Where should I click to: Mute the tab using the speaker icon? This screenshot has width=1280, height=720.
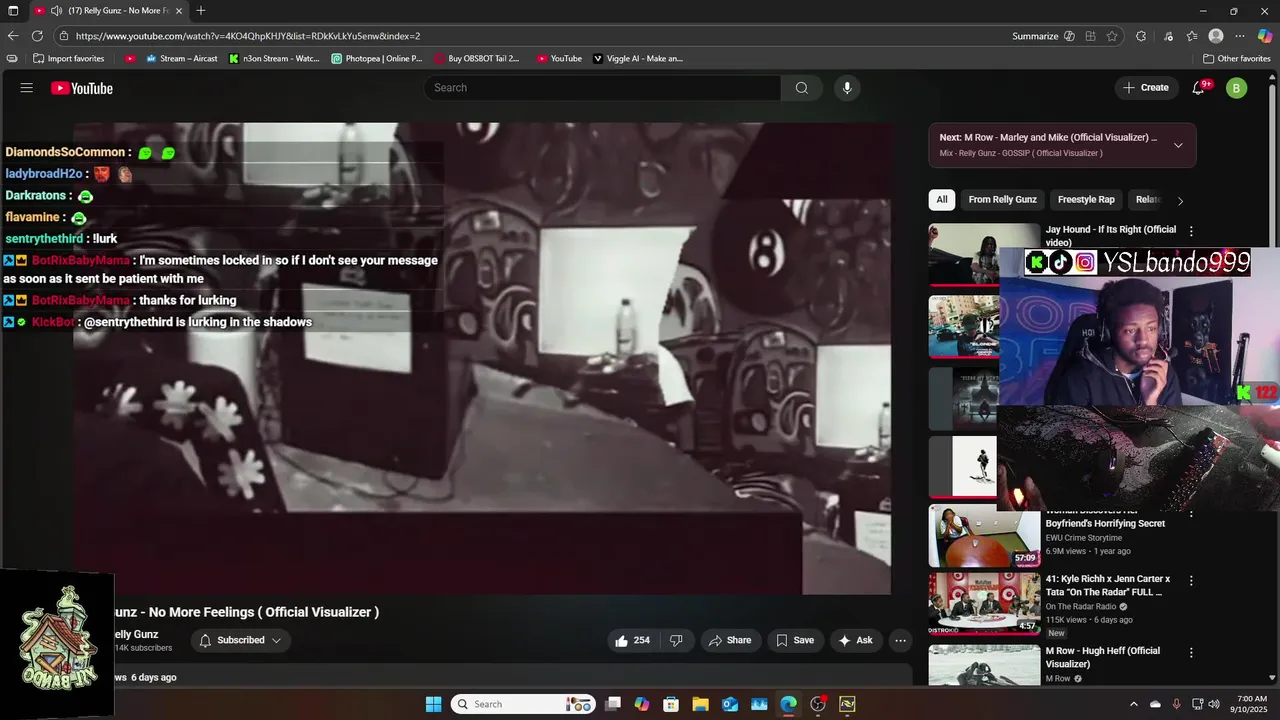click(x=57, y=11)
